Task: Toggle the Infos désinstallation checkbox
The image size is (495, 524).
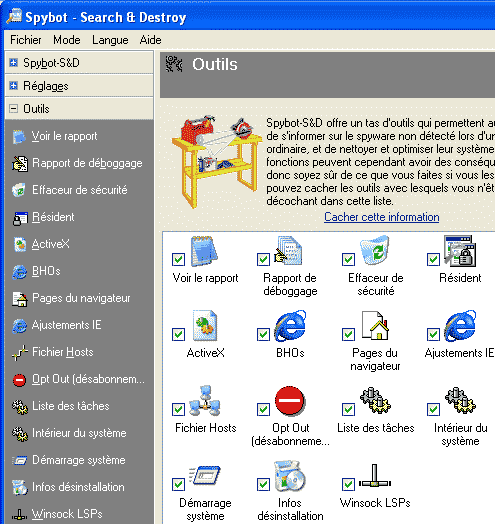Action: [263, 484]
